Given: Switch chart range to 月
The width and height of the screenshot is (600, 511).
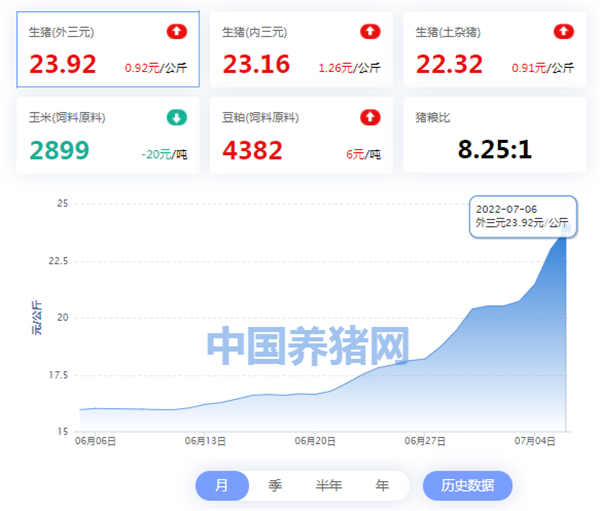Looking at the screenshot, I should tap(222, 486).
